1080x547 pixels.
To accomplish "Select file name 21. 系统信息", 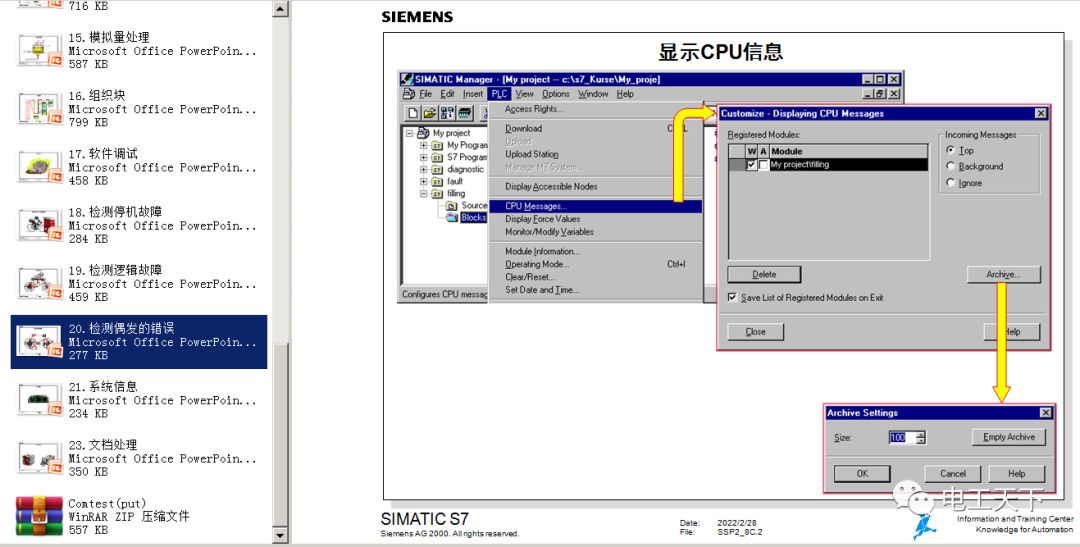I will [x=103, y=387].
